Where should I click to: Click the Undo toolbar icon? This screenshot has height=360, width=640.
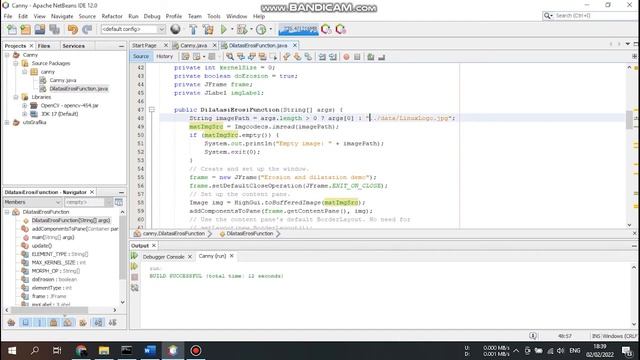click(73, 29)
